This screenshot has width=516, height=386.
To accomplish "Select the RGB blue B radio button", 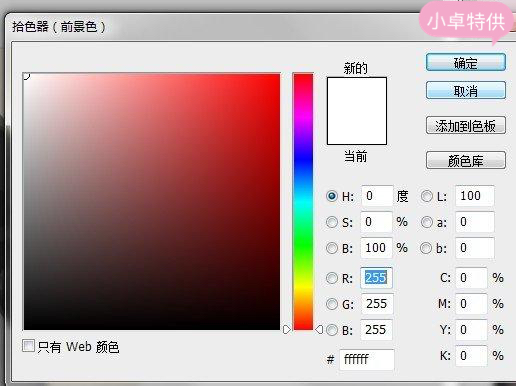I will [x=332, y=330].
